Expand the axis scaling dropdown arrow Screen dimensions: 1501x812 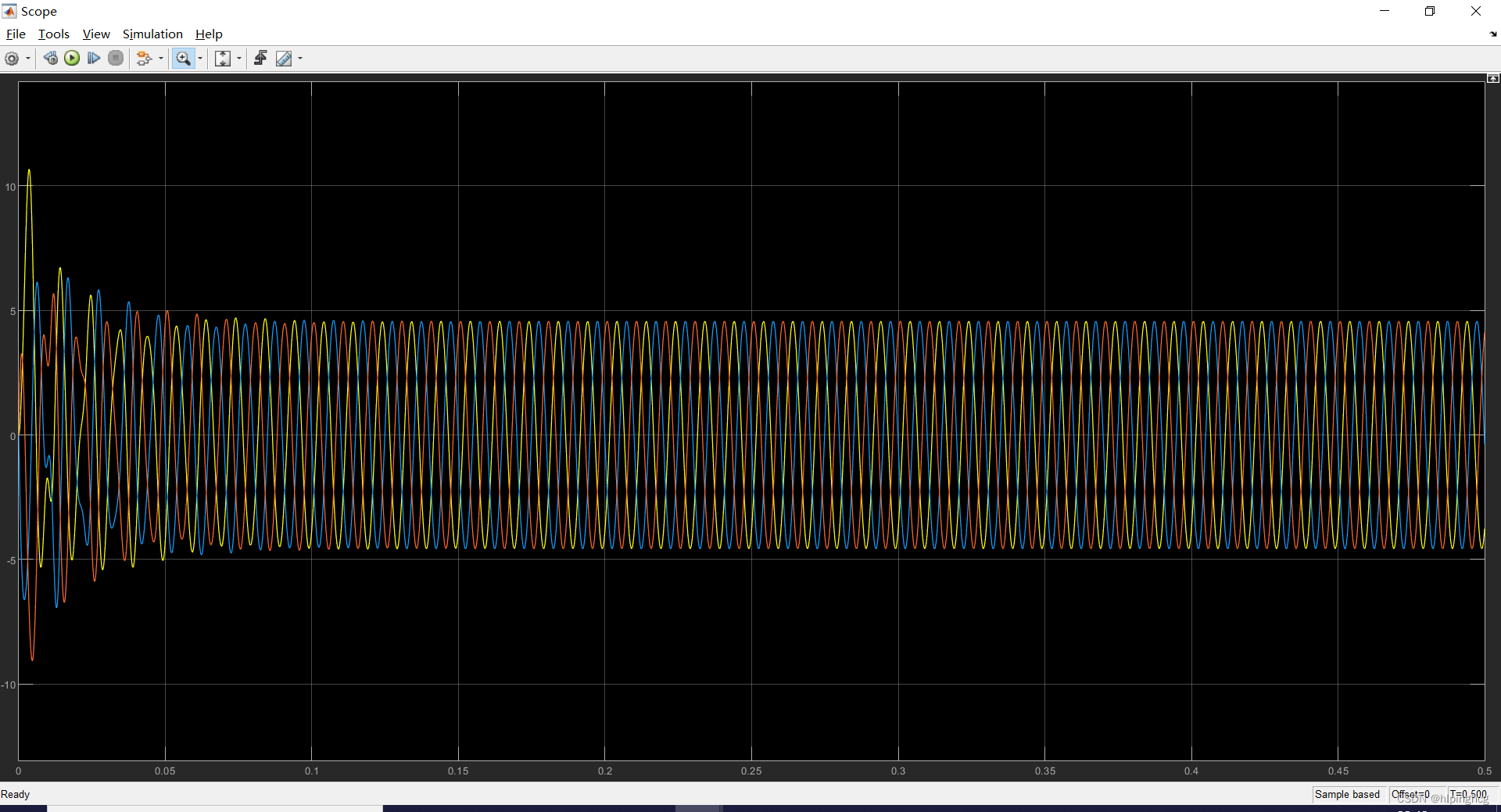[239, 59]
